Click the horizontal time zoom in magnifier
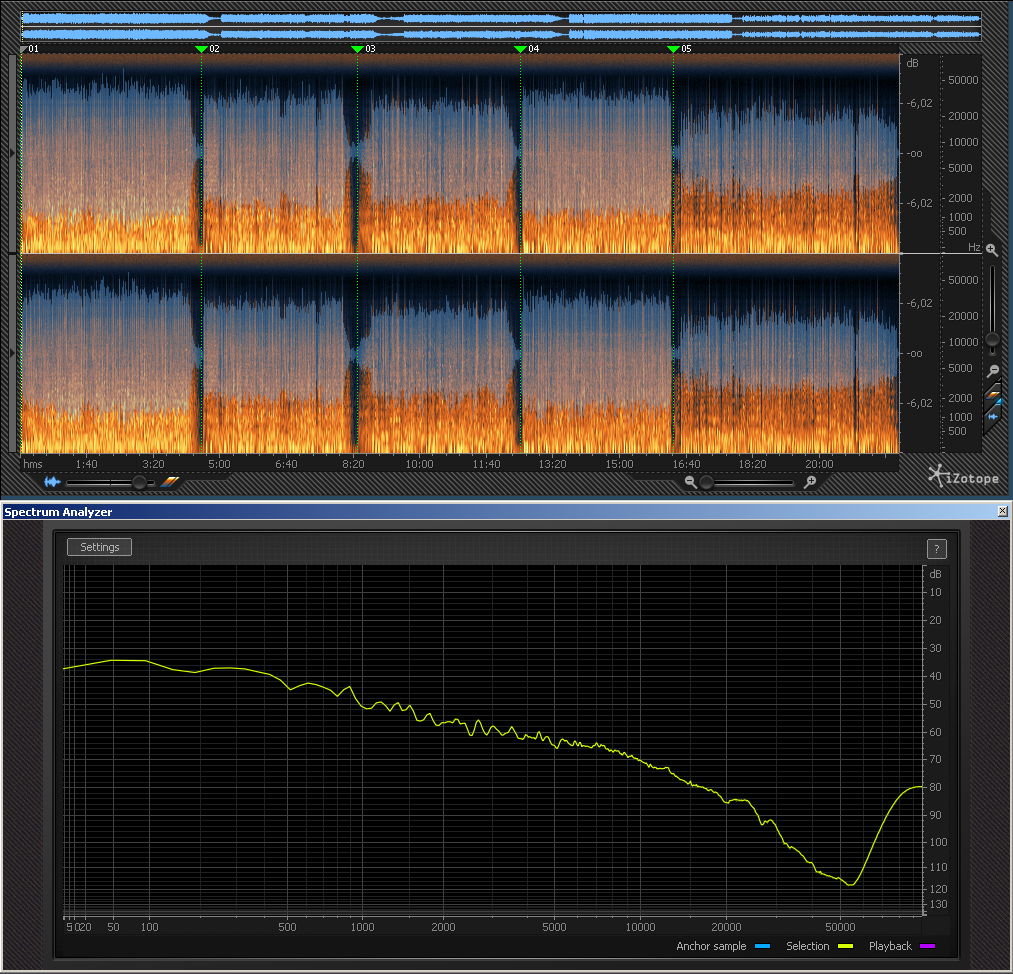This screenshot has width=1013, height=974. pos(810,482)
